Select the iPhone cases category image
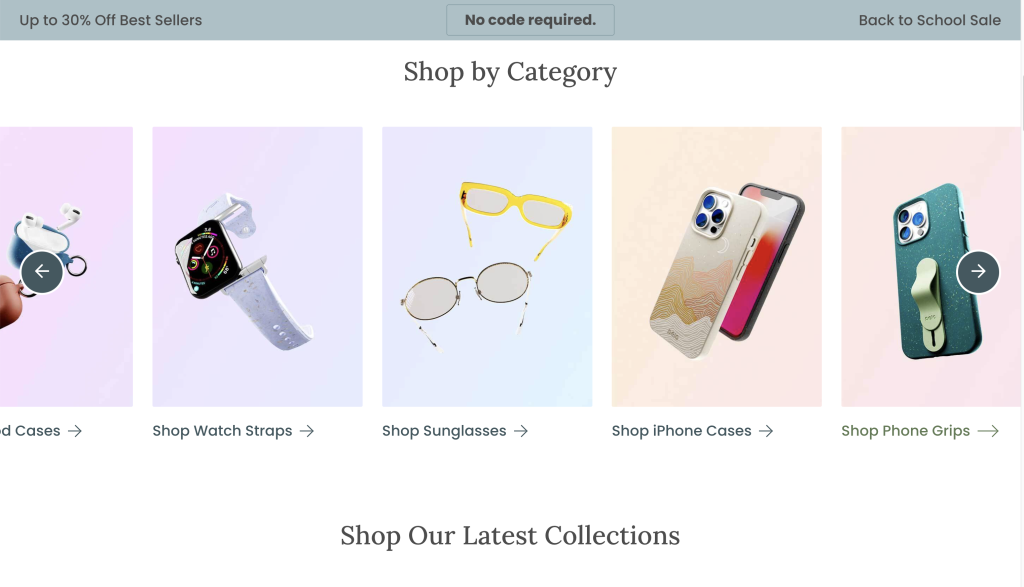1024x587 pixels. pos(716,266)
